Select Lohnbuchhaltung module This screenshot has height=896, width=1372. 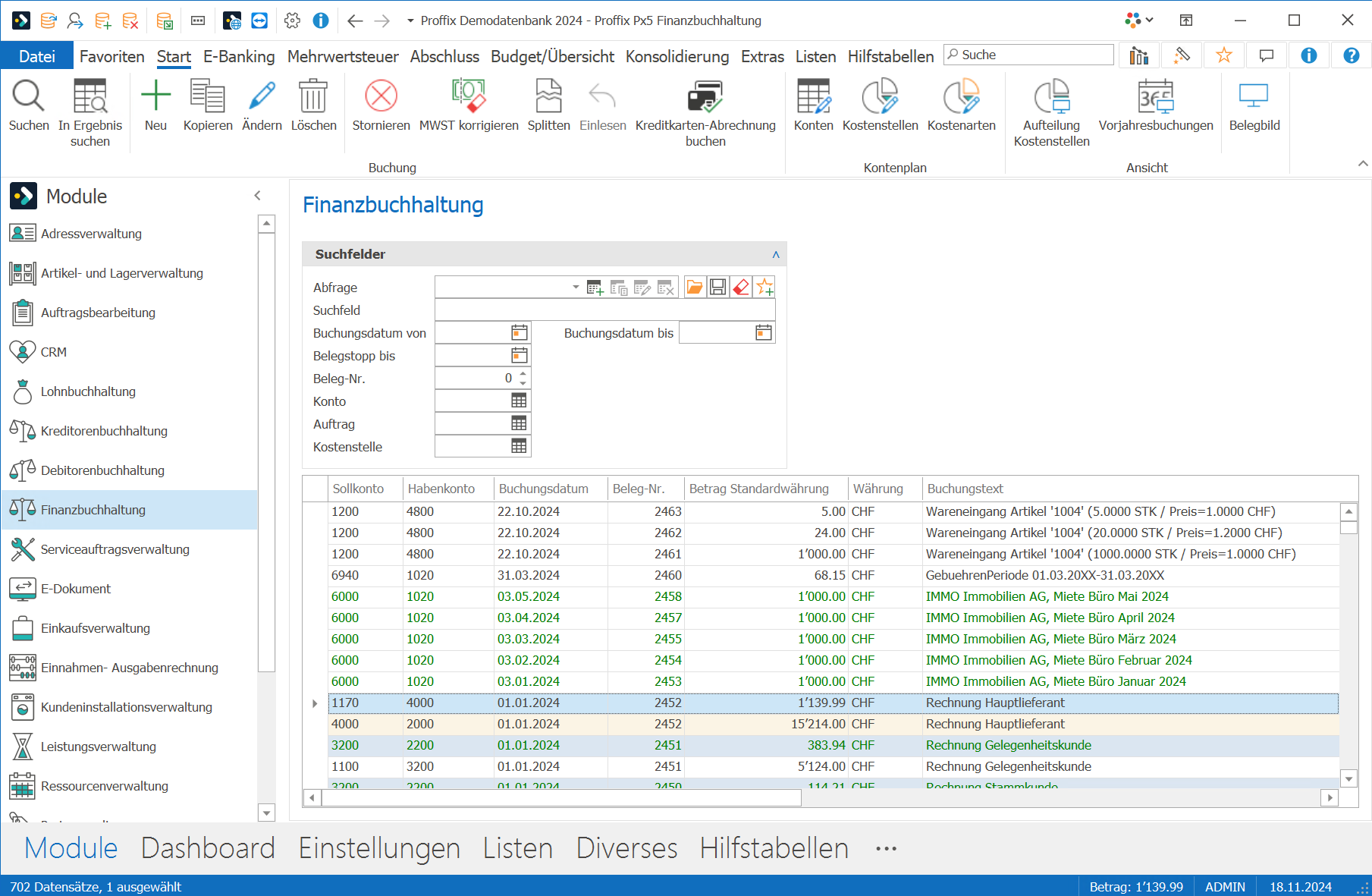[x=129, y=391]
